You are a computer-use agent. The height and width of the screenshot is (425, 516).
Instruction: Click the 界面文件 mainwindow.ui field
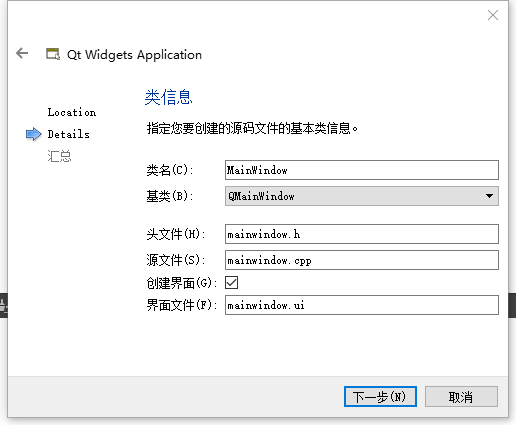(x=362, y=305)
